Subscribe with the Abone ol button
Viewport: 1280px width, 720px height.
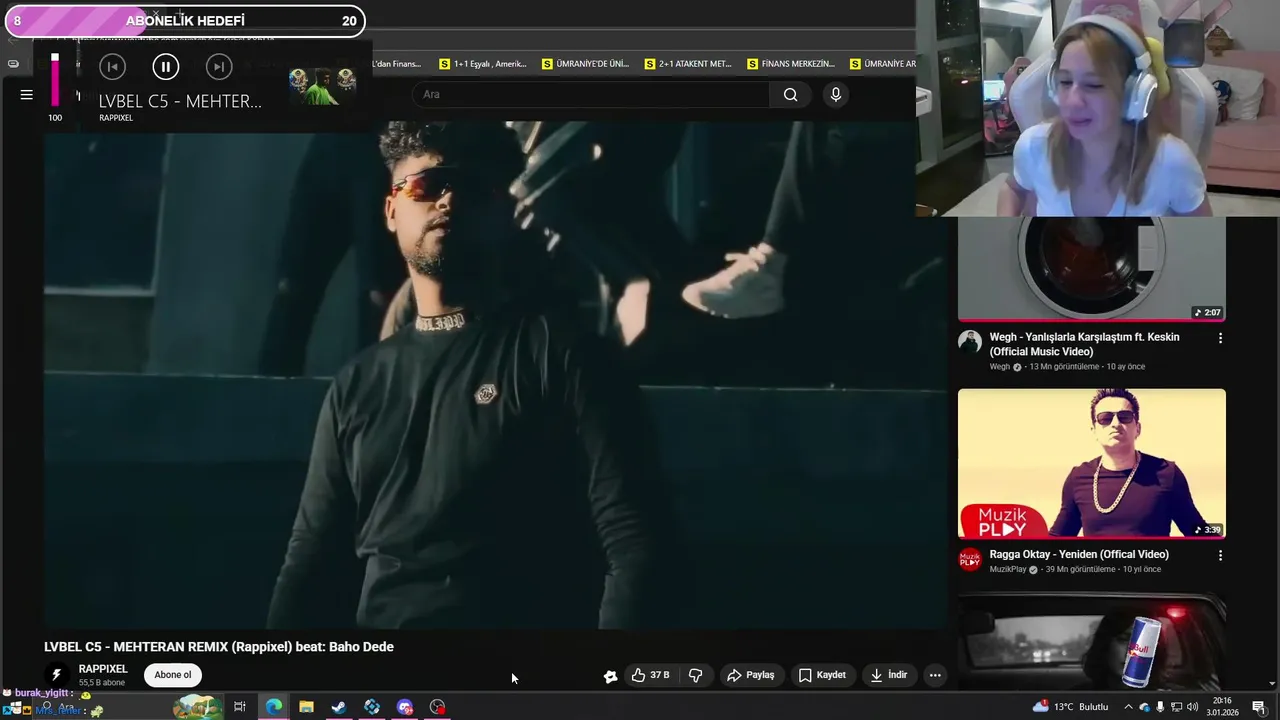172,675
